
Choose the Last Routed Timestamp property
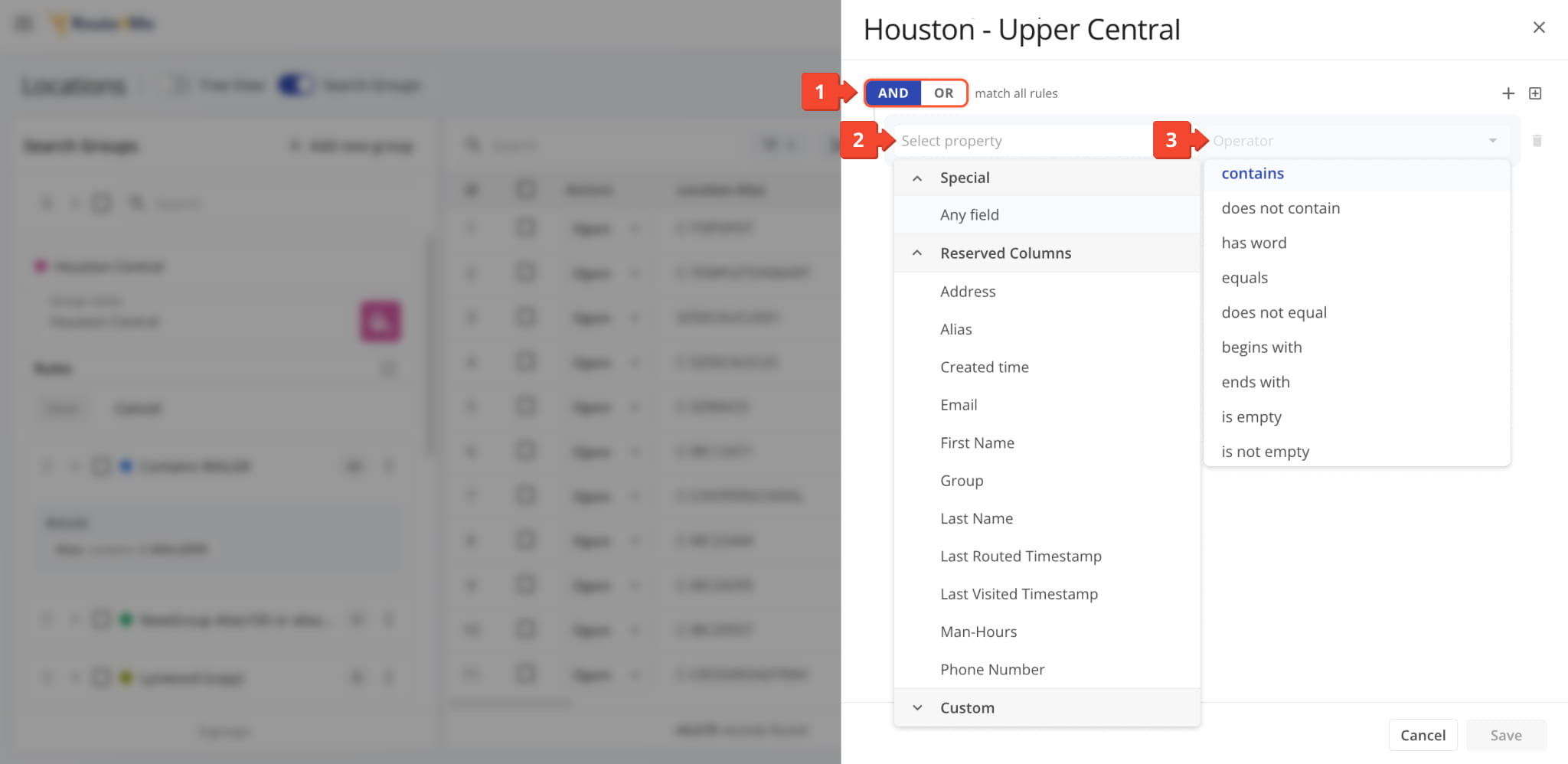pos(1047,557)
